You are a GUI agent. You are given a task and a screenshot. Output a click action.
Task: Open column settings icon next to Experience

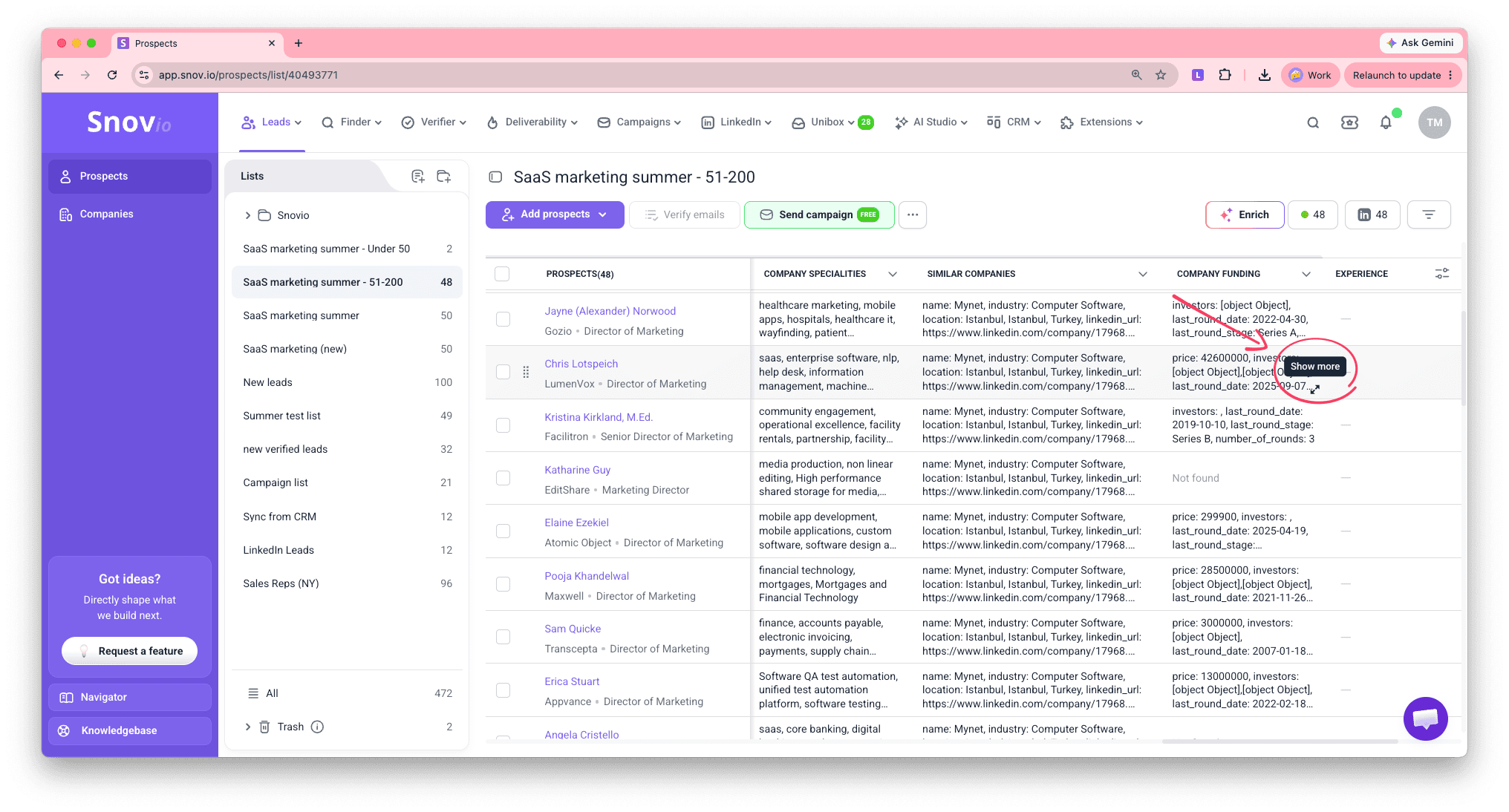pos(1441,274)
